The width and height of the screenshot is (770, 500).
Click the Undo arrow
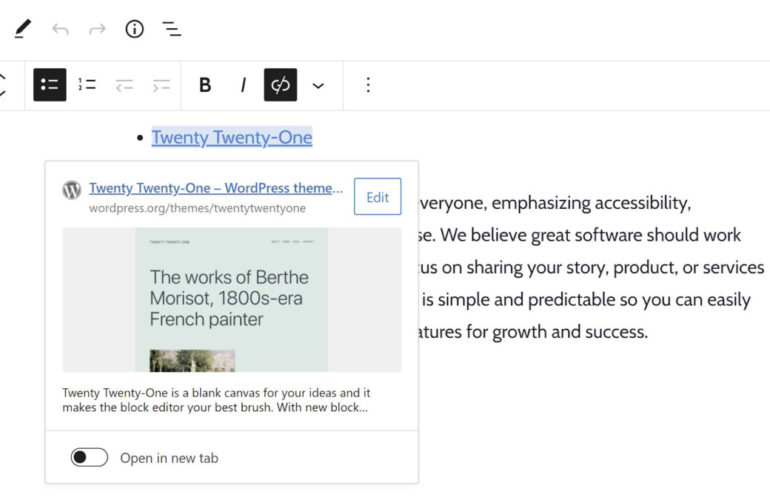60,29
